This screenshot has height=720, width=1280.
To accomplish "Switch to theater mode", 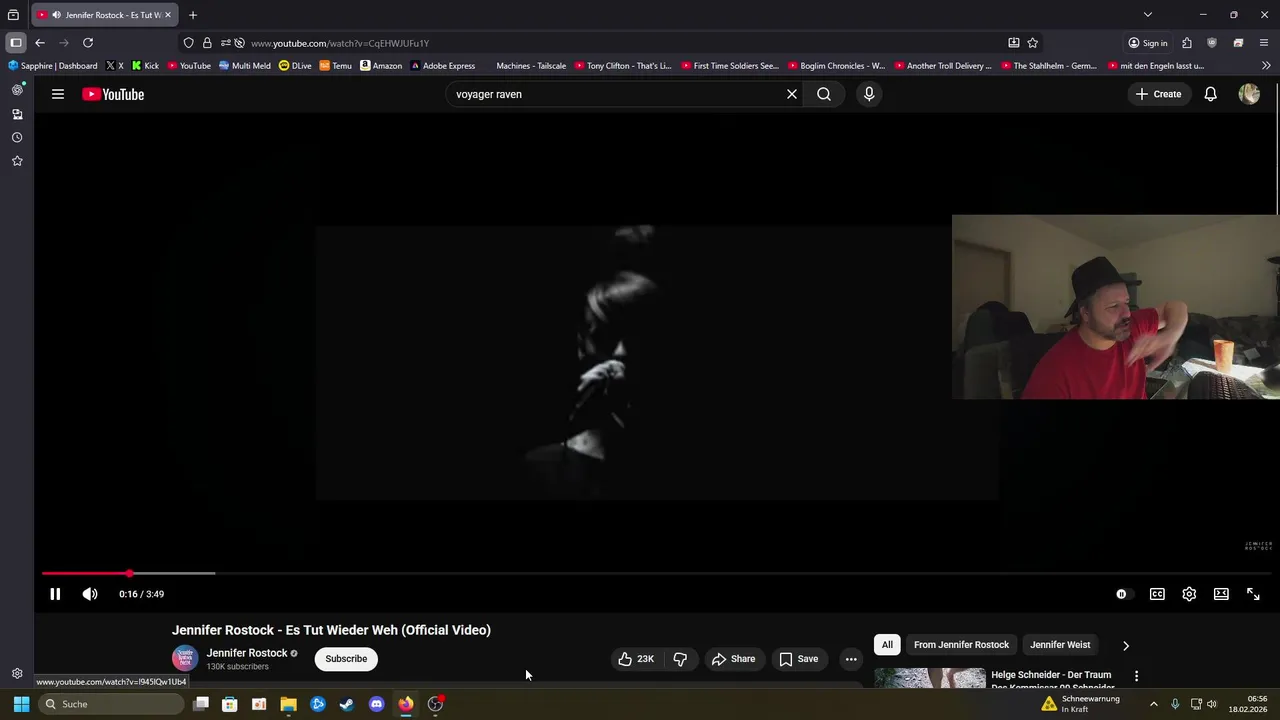I will click(x=1221, y=594).
